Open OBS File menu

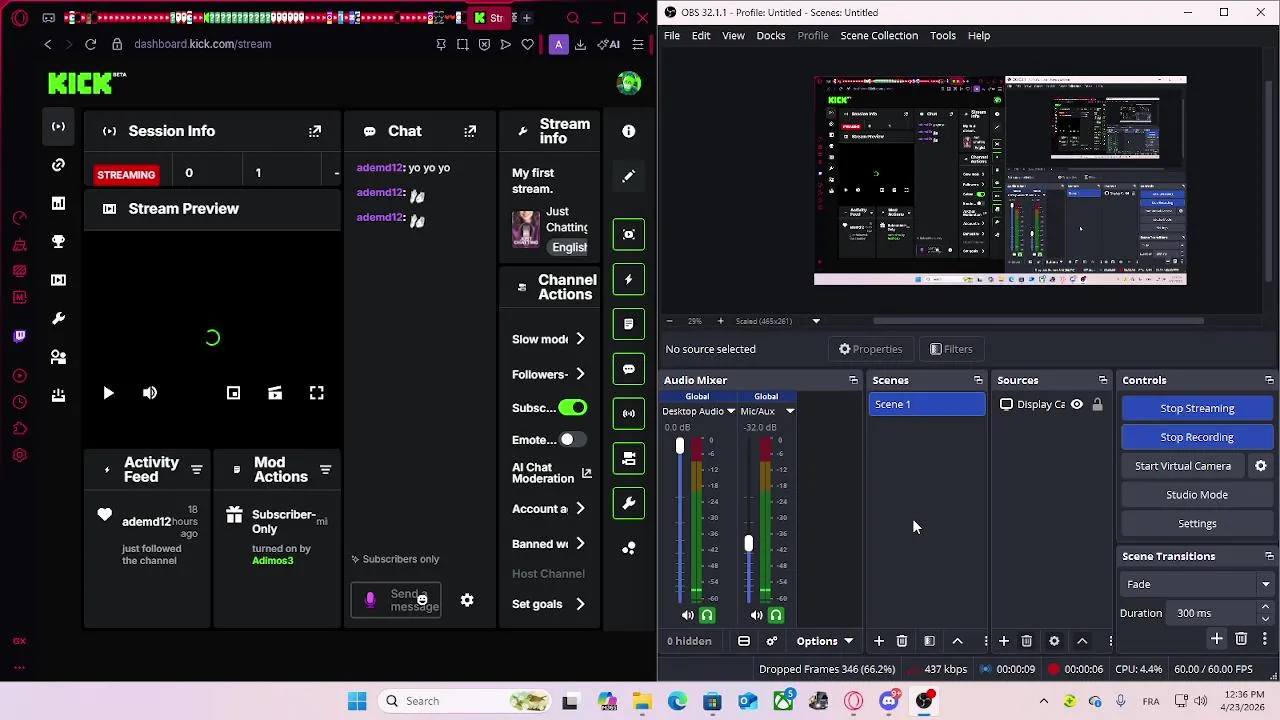point(672,35)
